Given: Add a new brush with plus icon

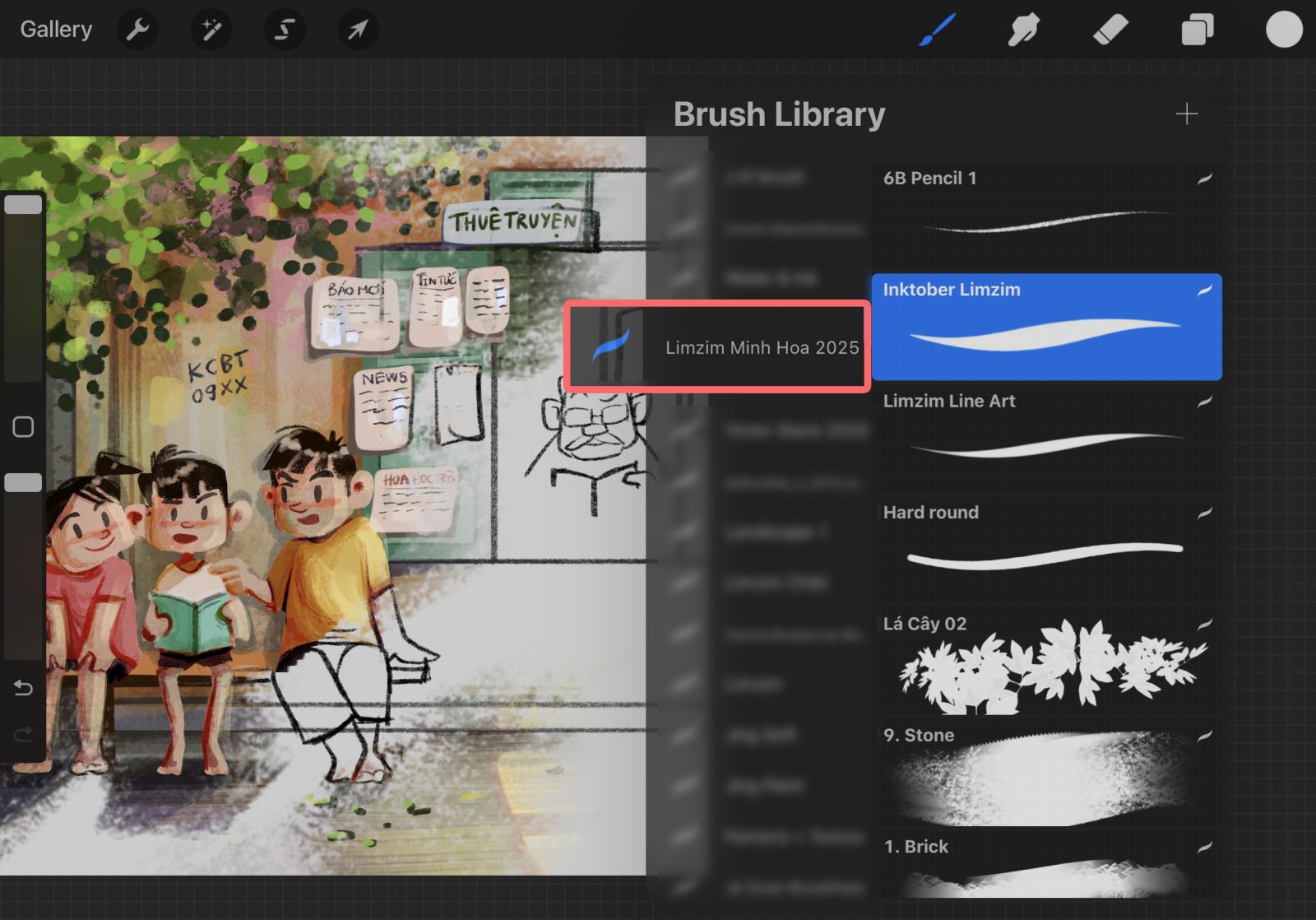Looking at the screenshot, I should (x=1187, y=114).
